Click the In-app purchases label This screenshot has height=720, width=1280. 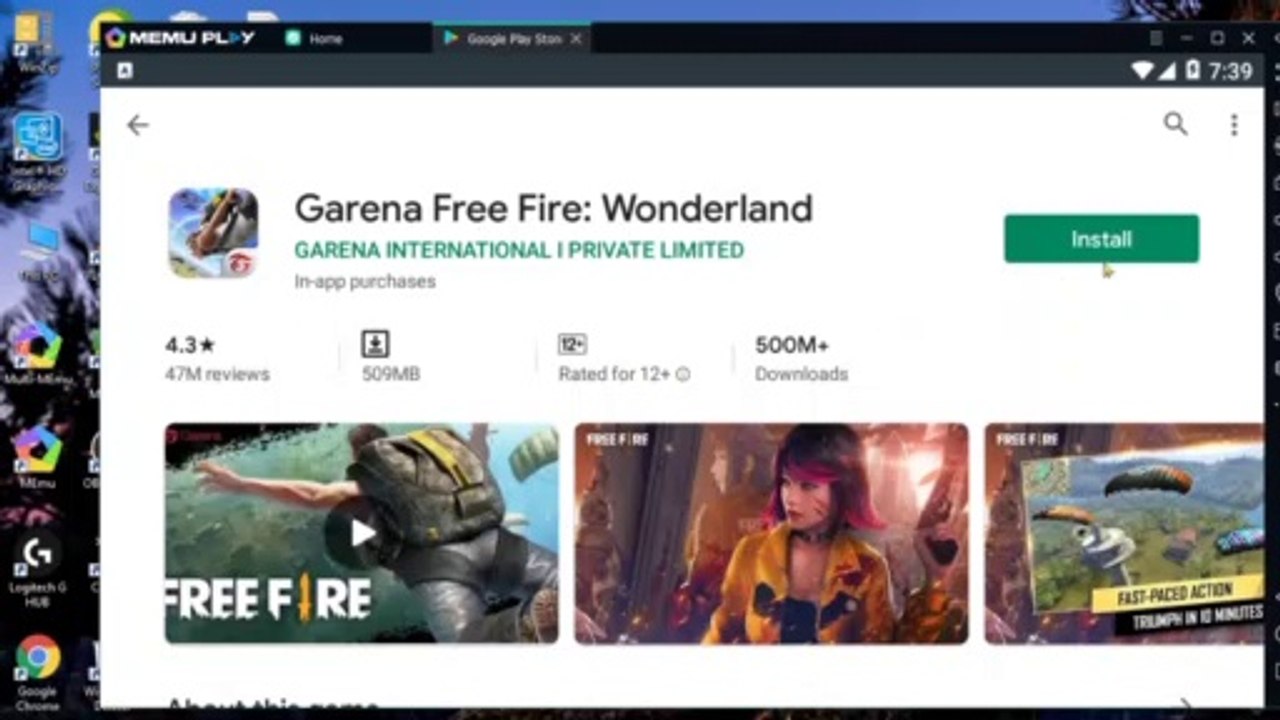click(365, 282)
